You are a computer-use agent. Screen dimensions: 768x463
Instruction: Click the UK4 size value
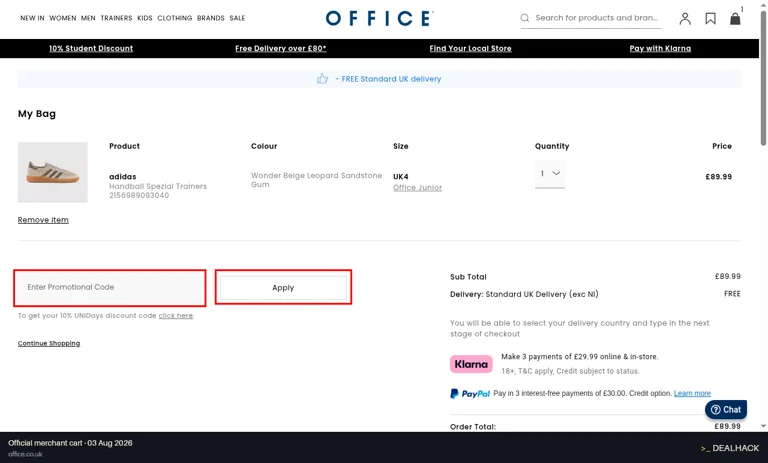click(401, 176)
